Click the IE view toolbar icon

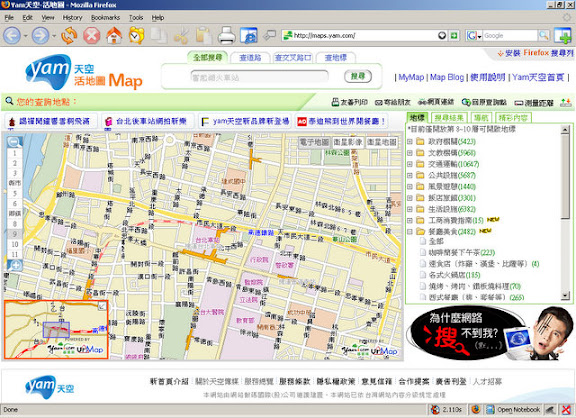(x=249, y=36)
